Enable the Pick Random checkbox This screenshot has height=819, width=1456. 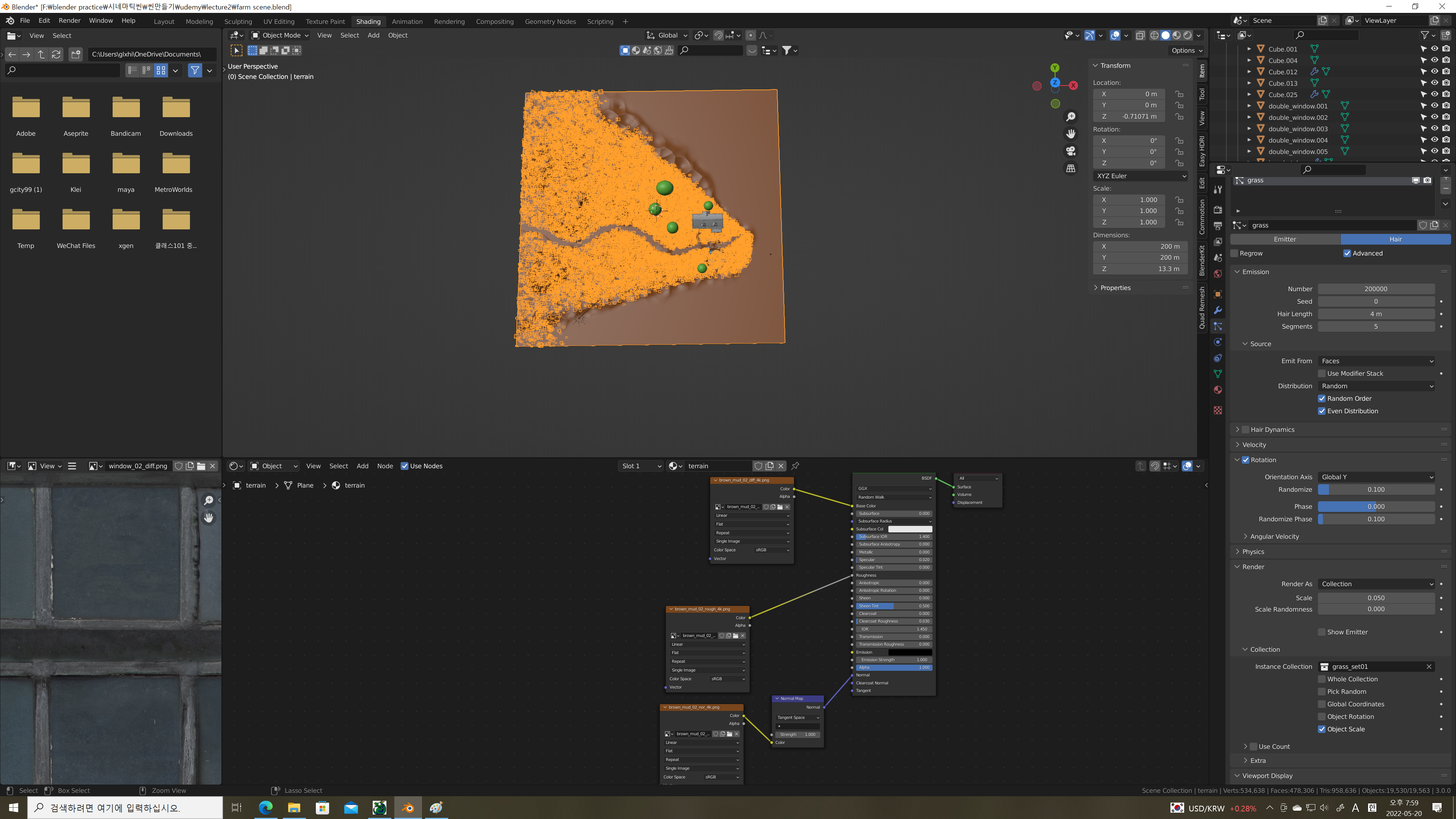click(1321, 691)
